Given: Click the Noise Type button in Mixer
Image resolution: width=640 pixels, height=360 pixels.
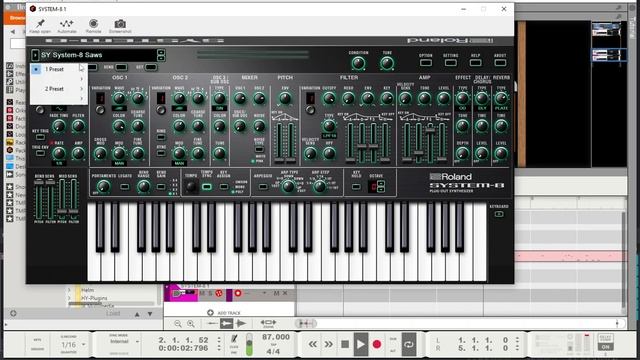Looking at the screenshot, I should click(x=259, y=149).
